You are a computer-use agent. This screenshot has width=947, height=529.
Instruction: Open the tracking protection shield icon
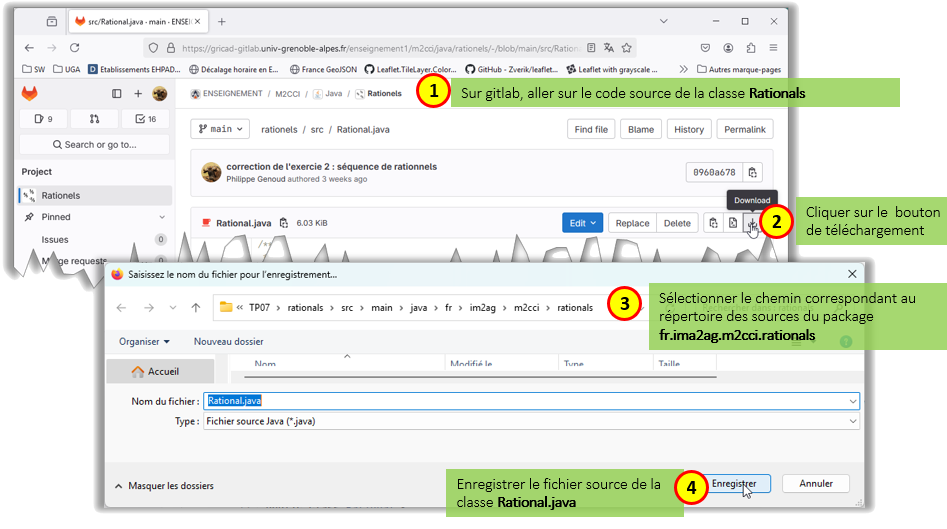coord(153,48)
